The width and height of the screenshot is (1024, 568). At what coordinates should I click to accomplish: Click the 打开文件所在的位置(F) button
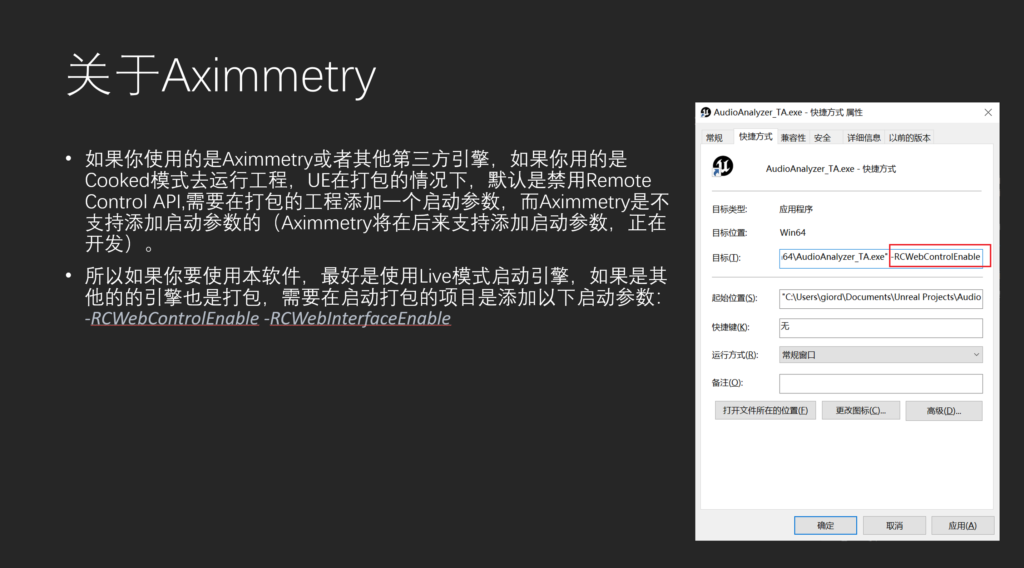[765, 411]
